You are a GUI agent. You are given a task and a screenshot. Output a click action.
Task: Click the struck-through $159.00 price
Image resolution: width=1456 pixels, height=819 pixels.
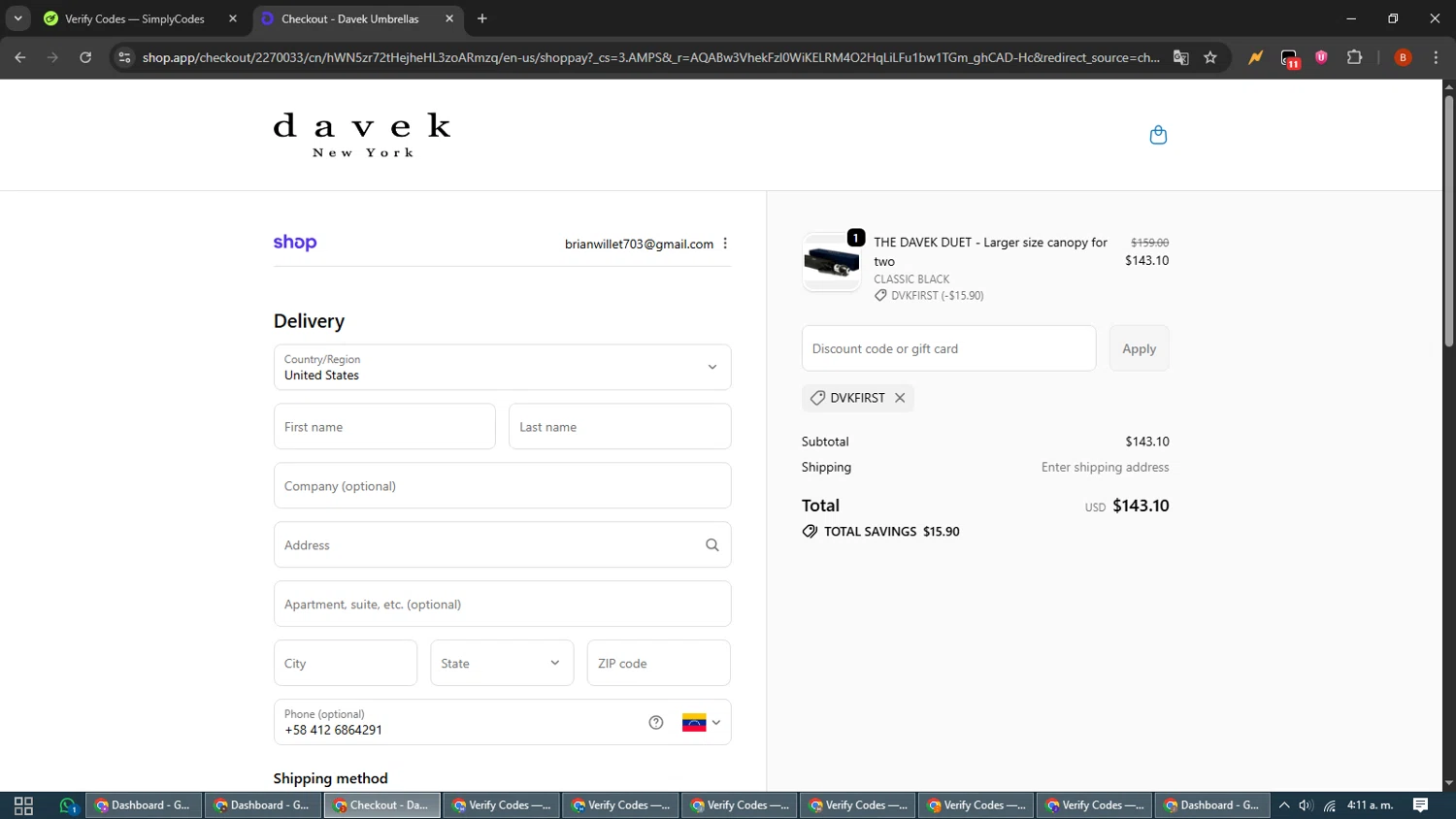point(1149,243)
